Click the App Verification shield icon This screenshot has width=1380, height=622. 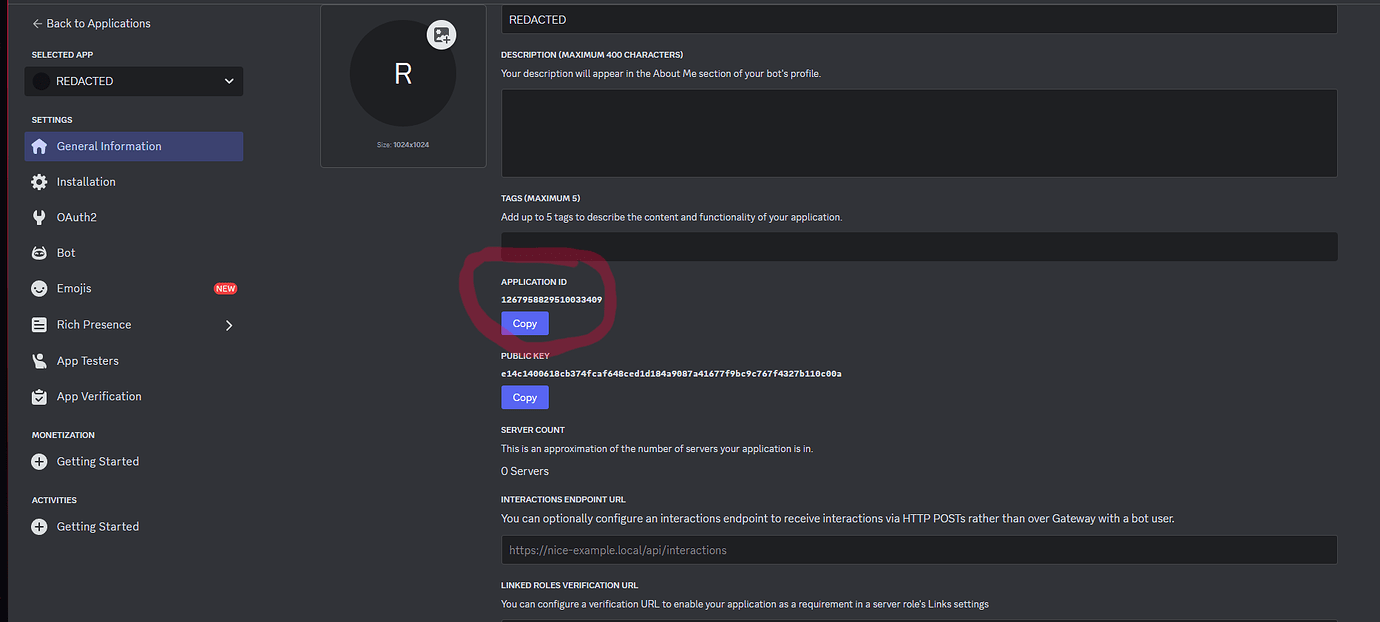38,396
